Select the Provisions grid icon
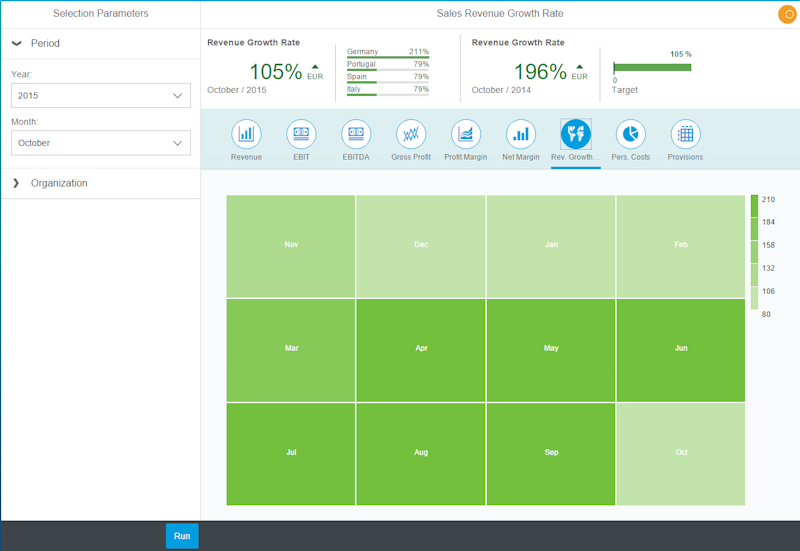Screen dimensions: 800x551 click(685, 134)
